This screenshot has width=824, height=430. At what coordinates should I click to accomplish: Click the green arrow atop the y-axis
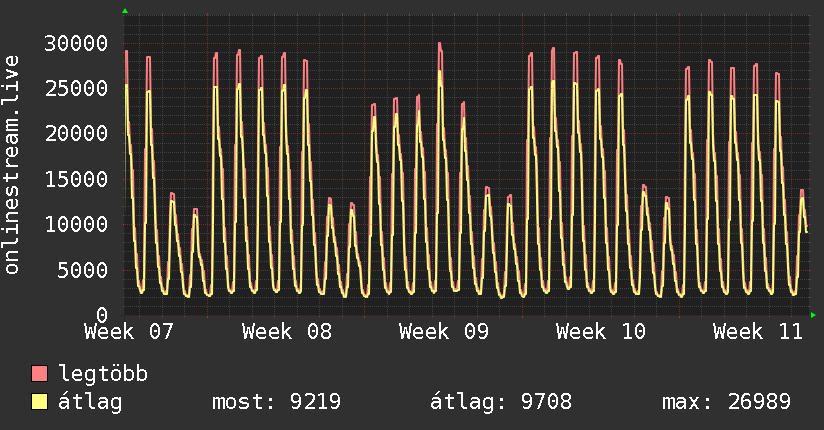pyautogui.click(x=125, y=11)
